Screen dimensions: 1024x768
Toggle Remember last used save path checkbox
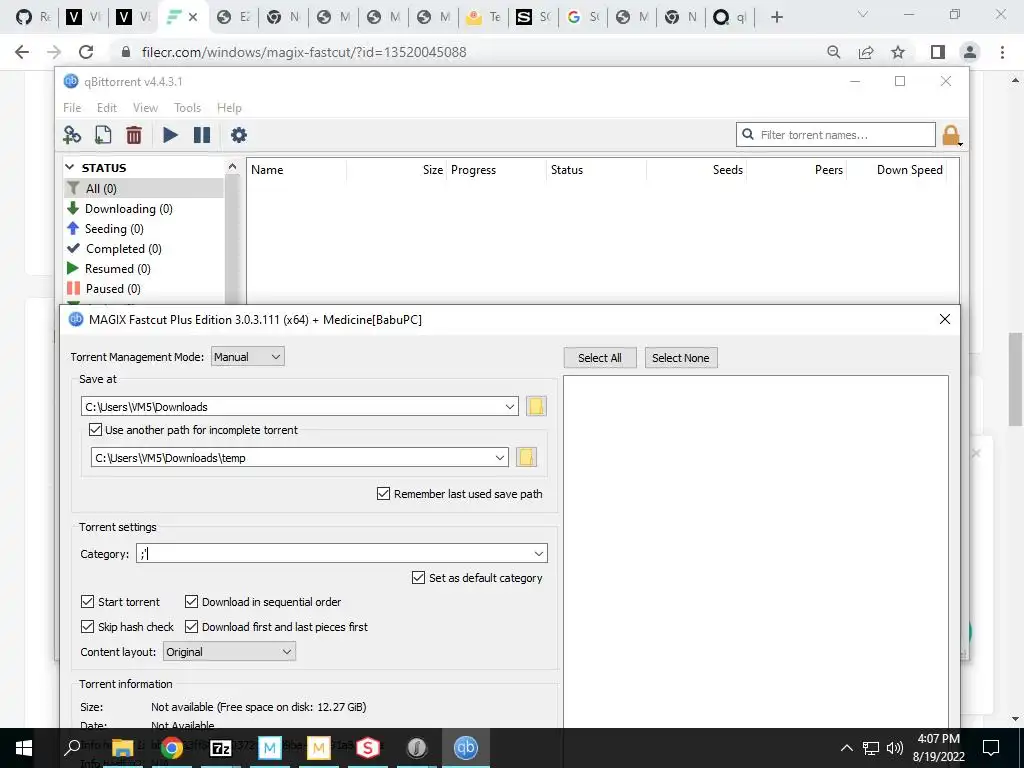coord(383,494)
